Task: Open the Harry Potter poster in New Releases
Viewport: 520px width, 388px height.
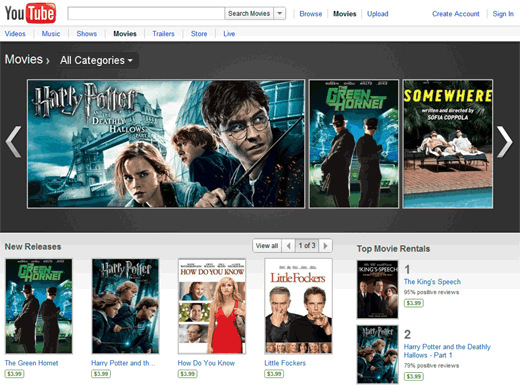Action: pyautogui.click(x=125, y=306)
